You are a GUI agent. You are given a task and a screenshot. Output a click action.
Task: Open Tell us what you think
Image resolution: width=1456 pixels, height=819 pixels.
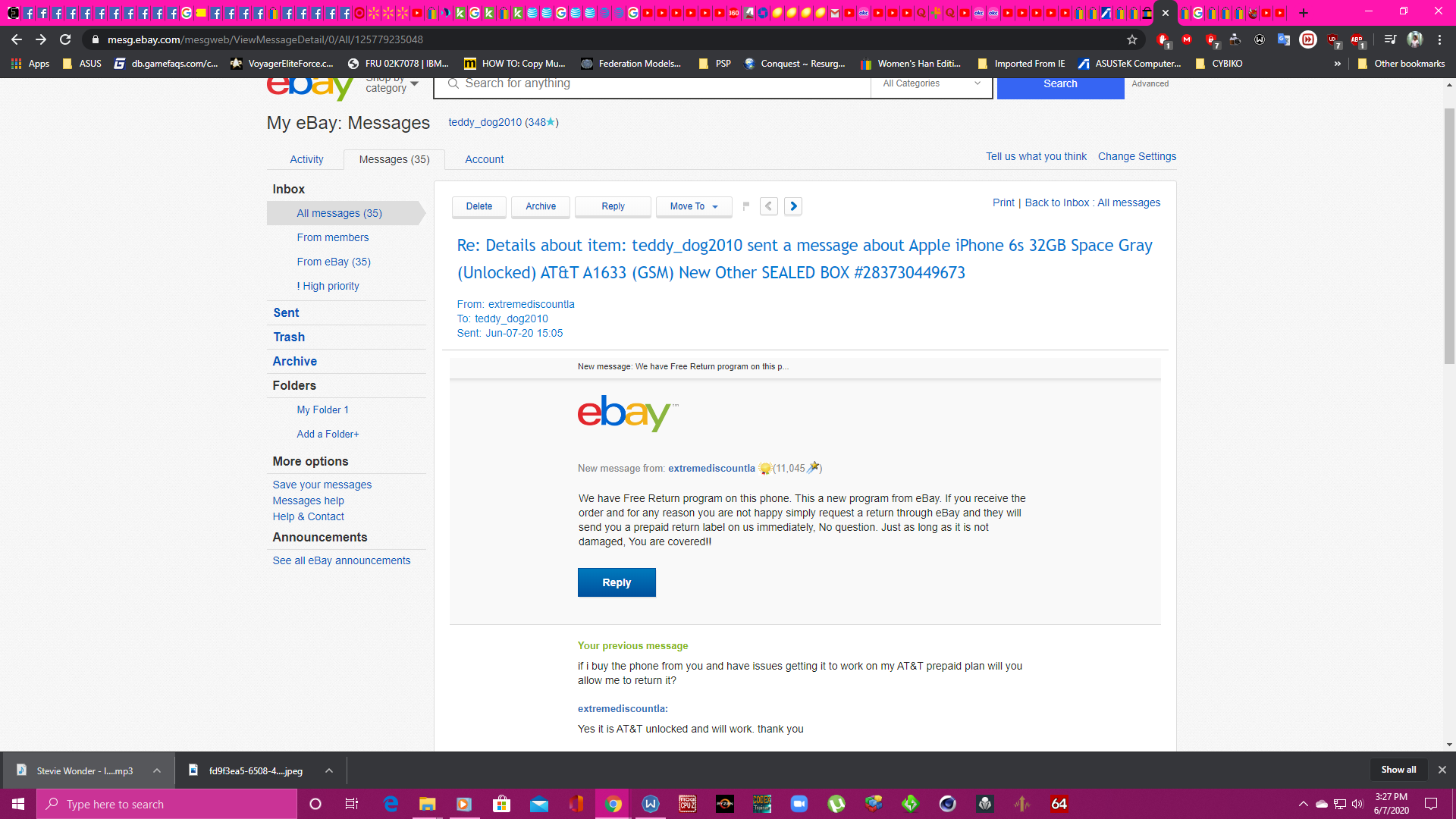[1036, 156]
